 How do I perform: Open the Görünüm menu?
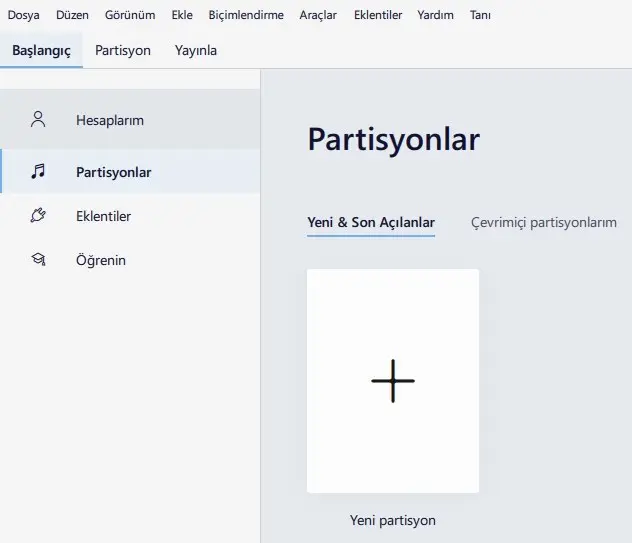[x=130, y=15]
